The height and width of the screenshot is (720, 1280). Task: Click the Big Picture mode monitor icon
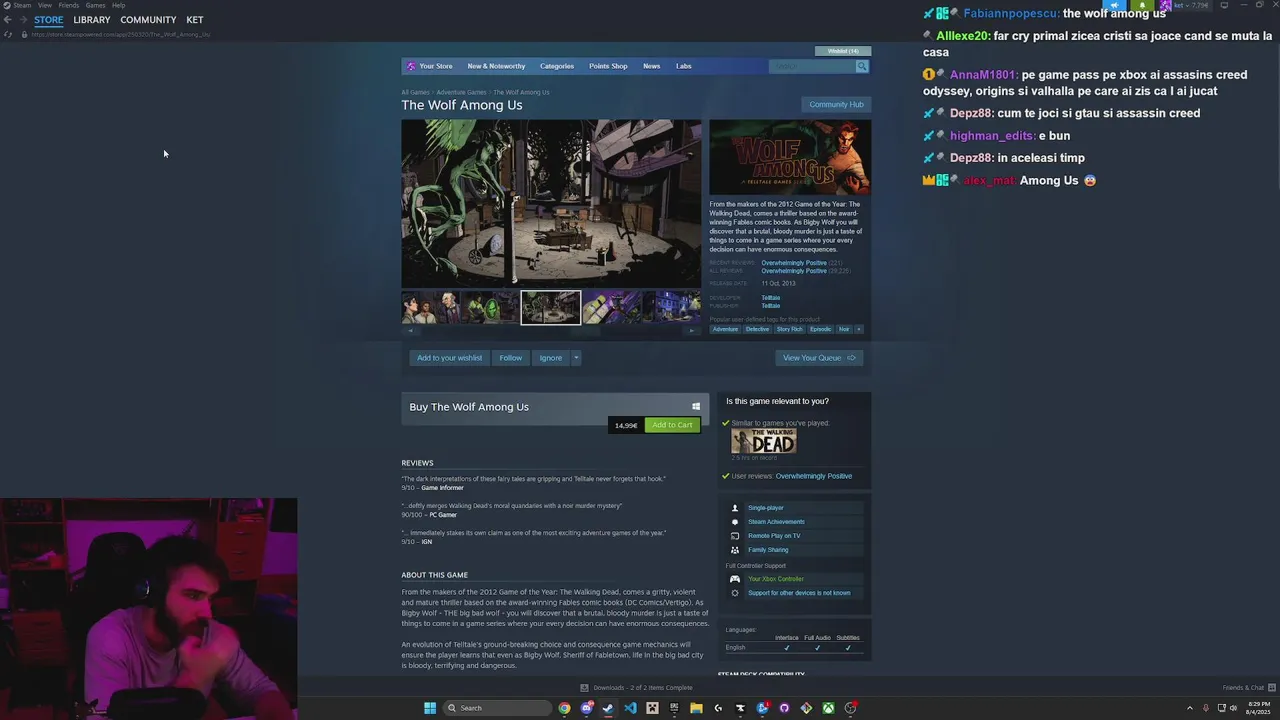point(1224,5)
